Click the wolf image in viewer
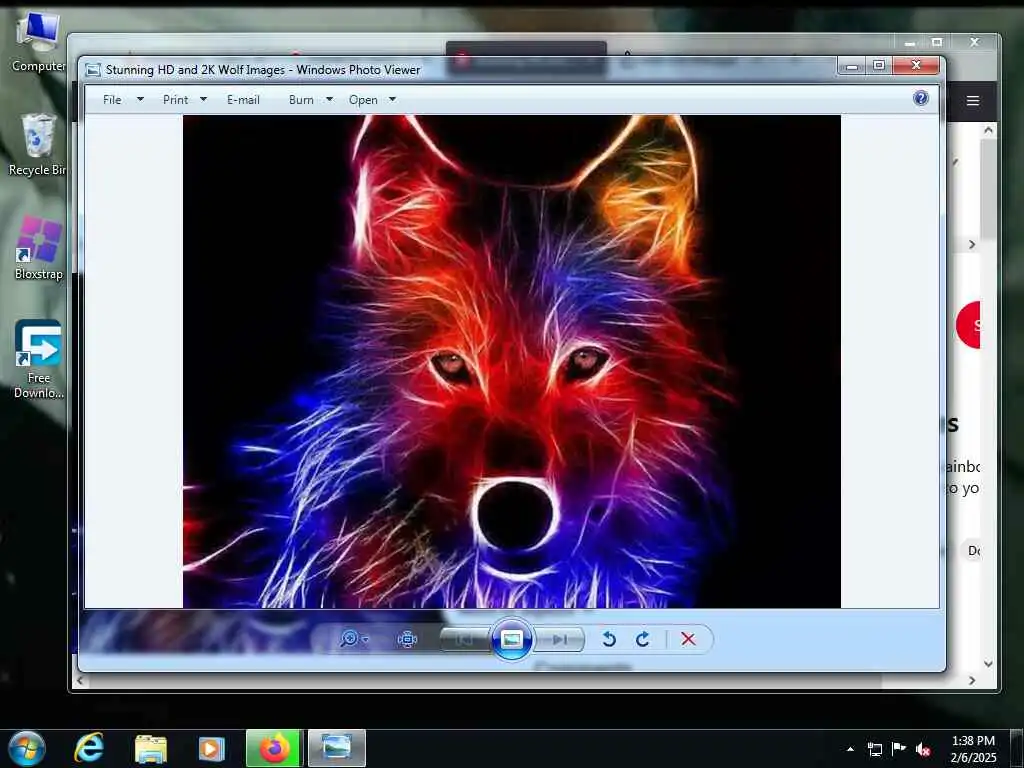The height and width of the screenshot is (768, 1024). [511, 361]
